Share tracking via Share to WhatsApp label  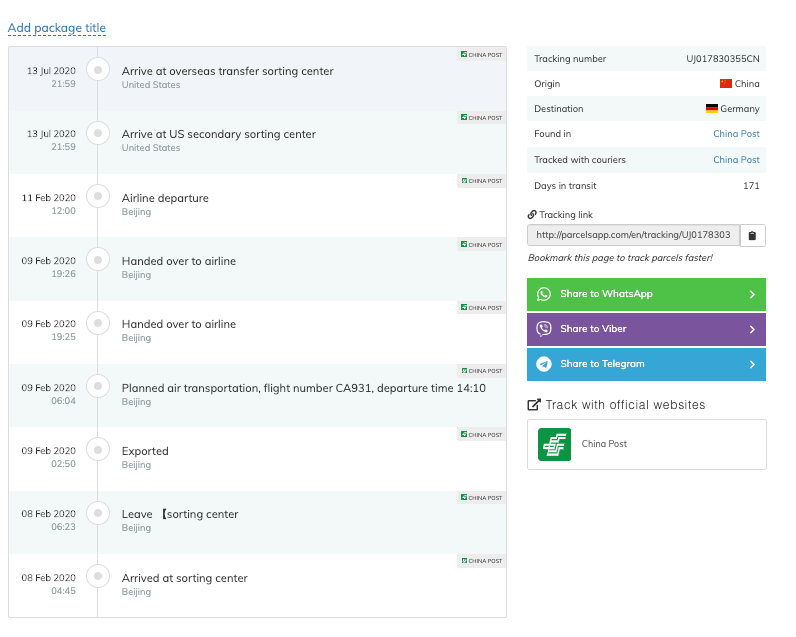coord(606,294)
